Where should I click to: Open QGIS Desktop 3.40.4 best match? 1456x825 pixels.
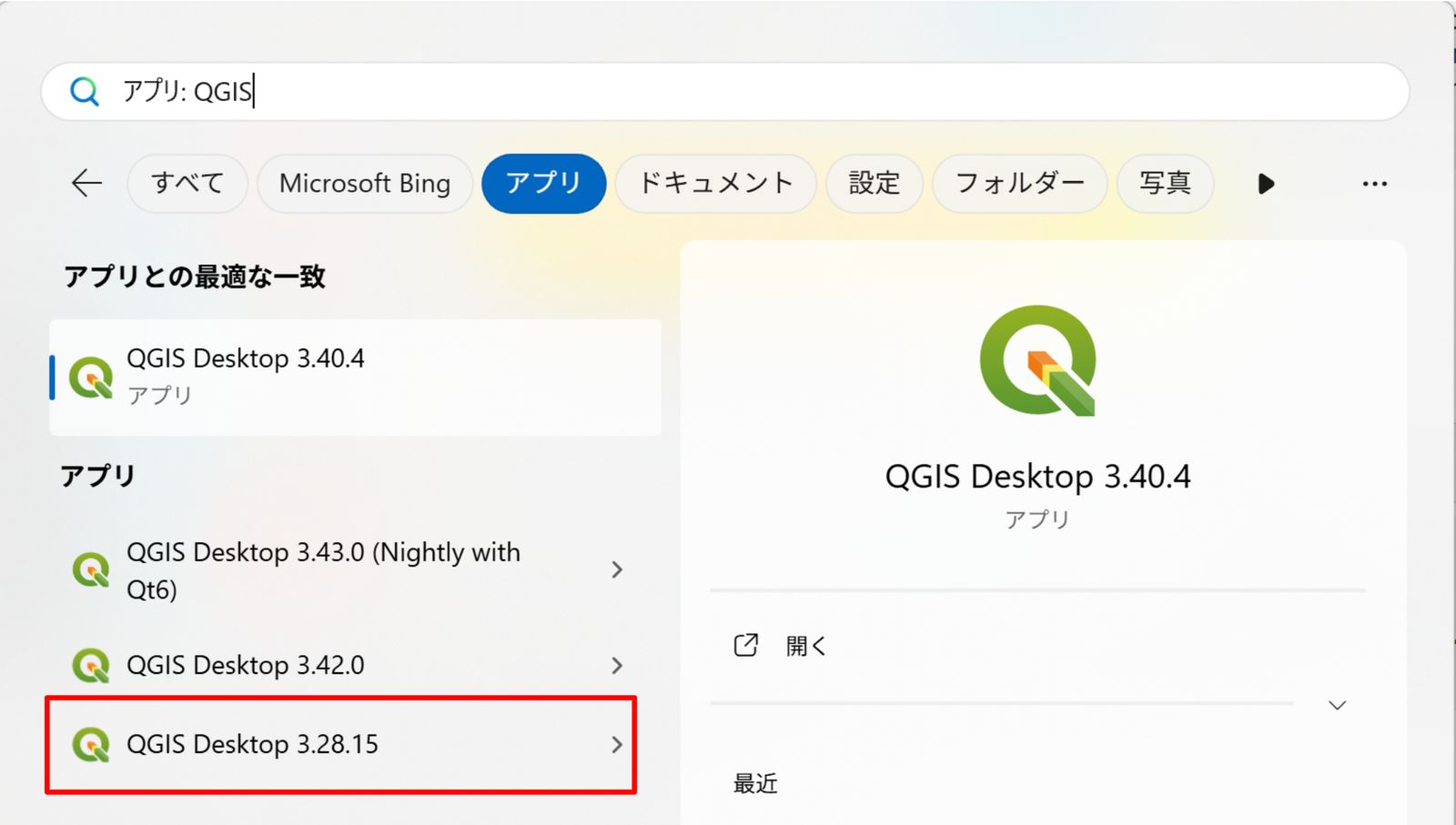point(355,377)
